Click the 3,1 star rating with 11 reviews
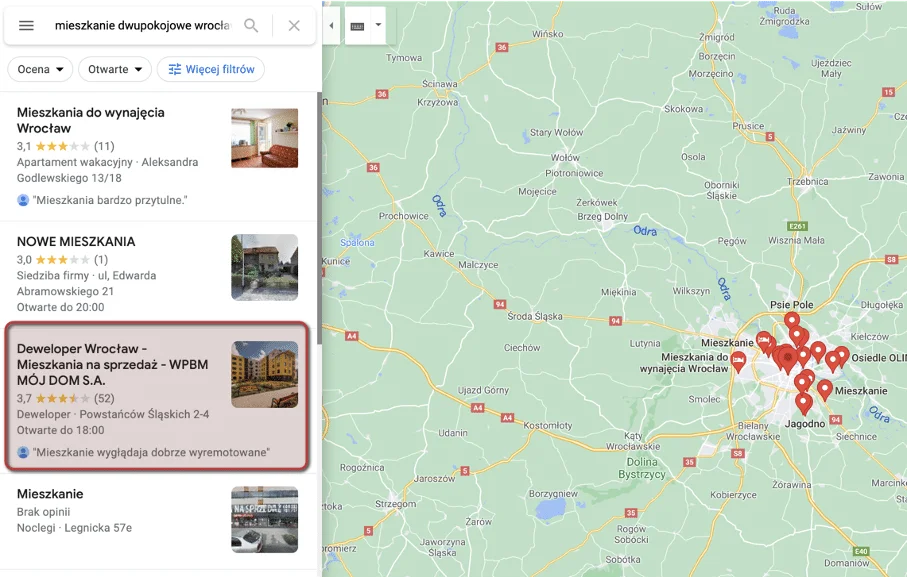The width and height of the screenshot is (908, 578). (x=65, y=146)
